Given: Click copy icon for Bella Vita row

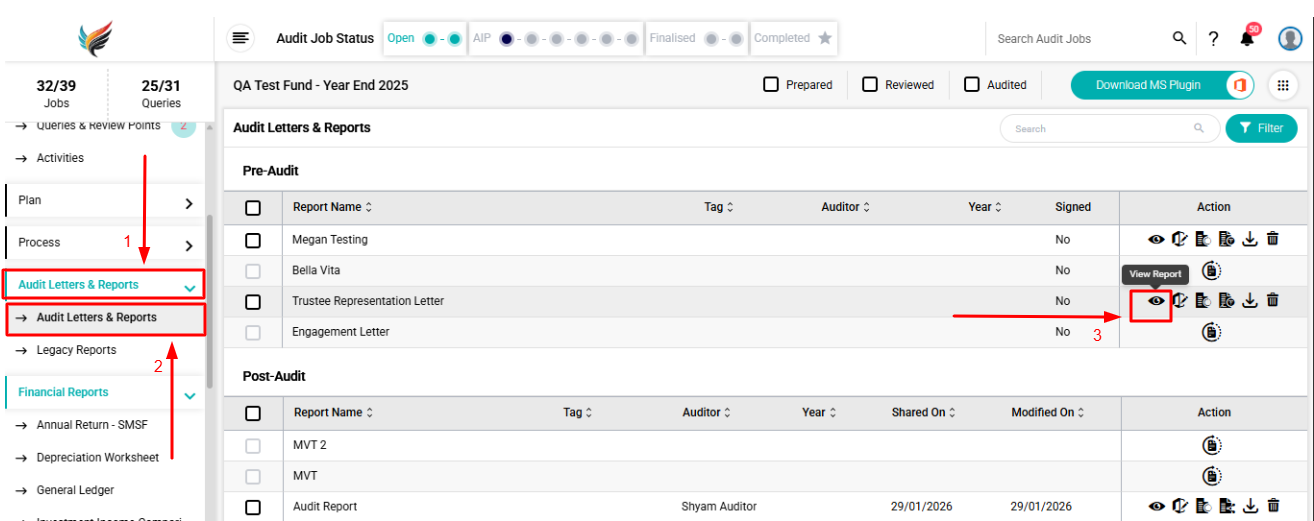Looking at the screenshot, I should 1212,270.
